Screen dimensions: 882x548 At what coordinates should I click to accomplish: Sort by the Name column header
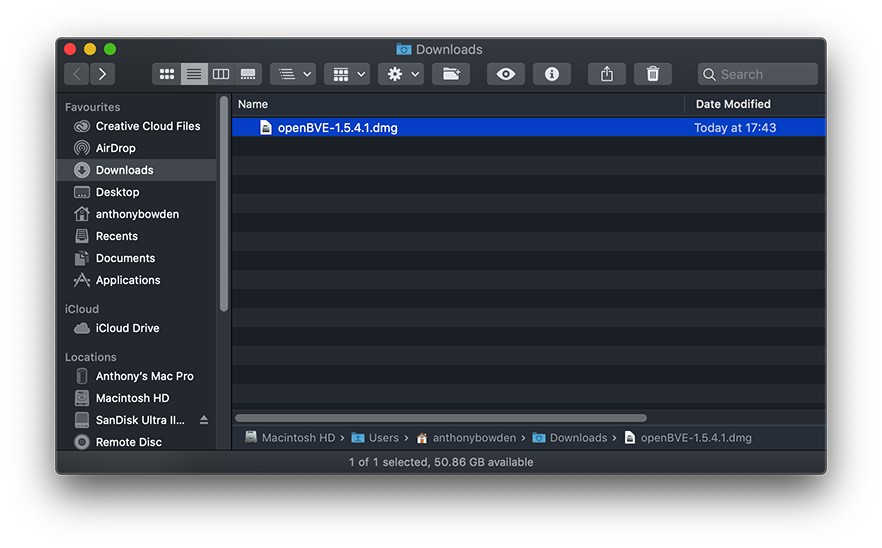point(458,104)
